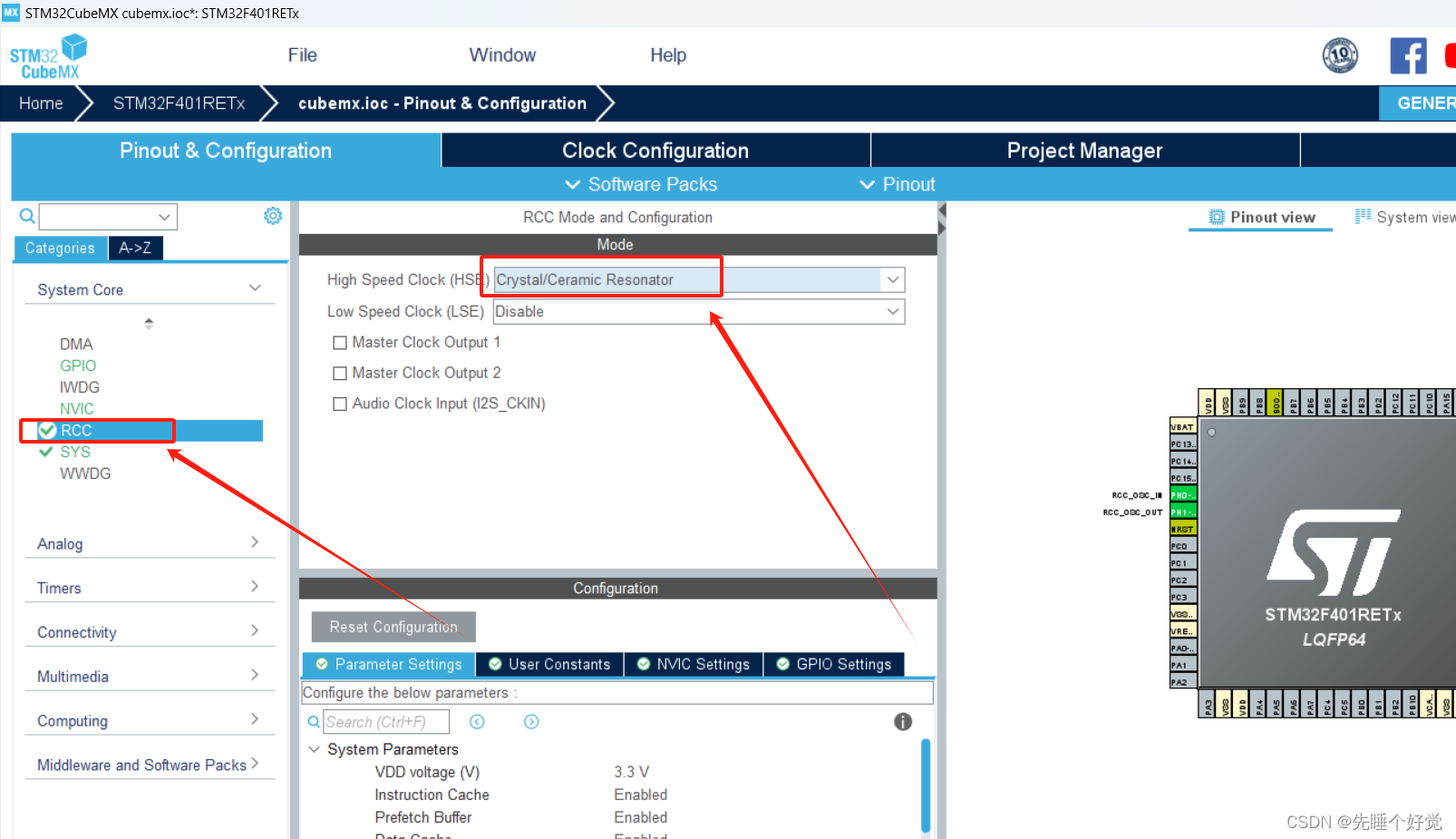Screen dimensions: 1456x839
Task: Go to Home breadcrumb
Action: pos(41,103)
